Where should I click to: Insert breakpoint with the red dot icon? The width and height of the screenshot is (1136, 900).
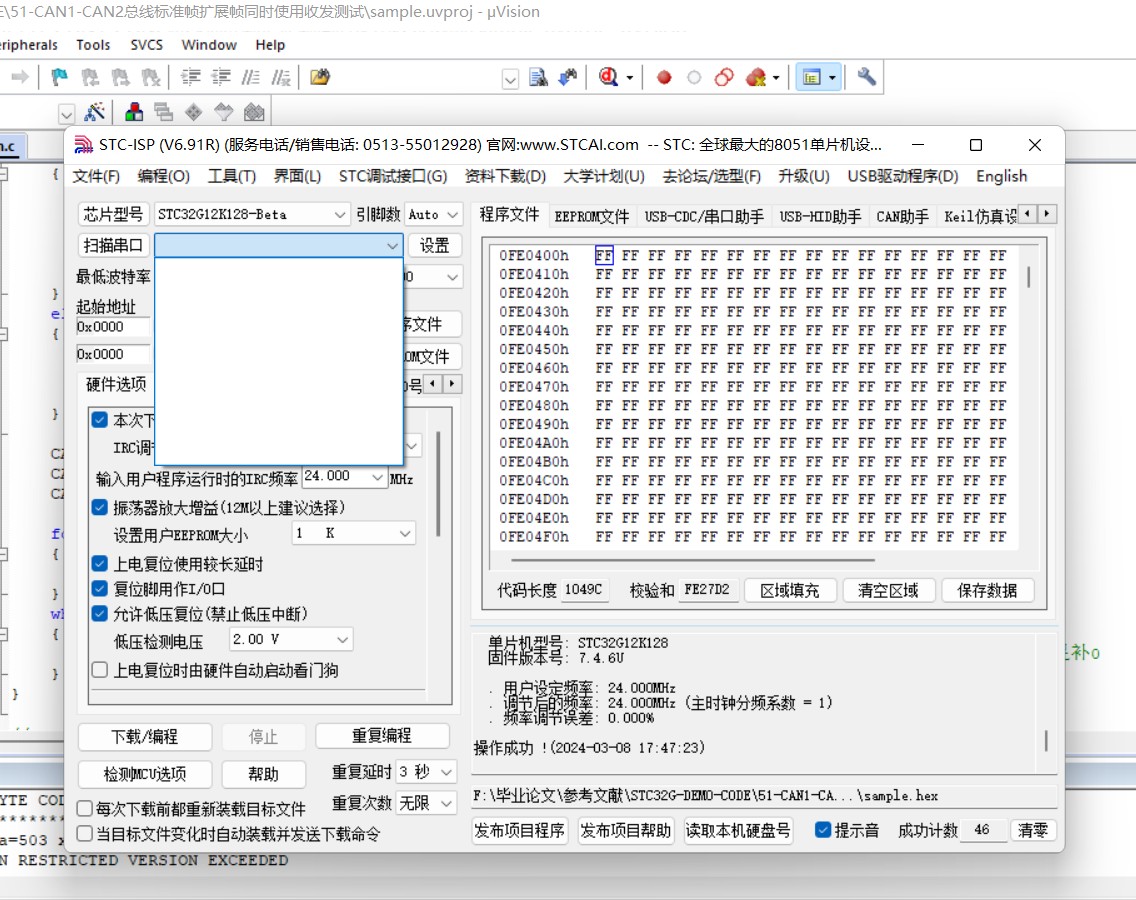(x=664, y=77)
